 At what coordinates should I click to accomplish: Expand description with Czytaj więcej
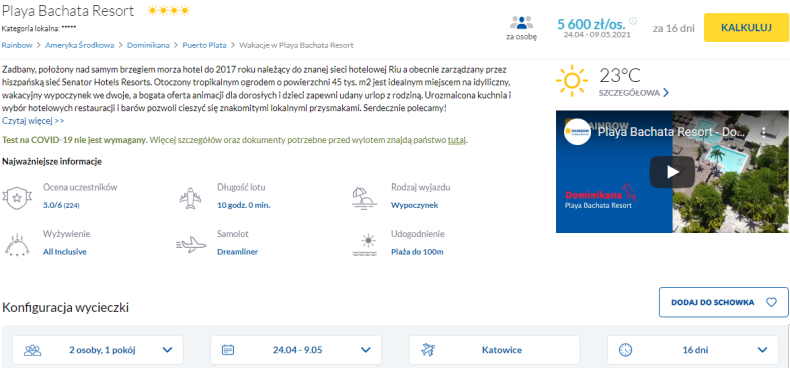33,121
